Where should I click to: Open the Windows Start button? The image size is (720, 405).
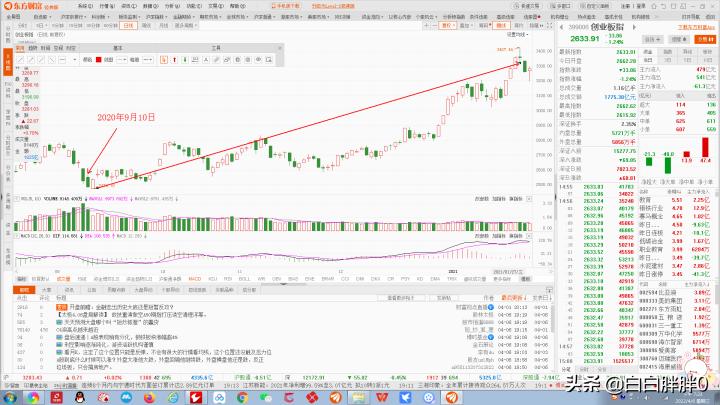pyautogui.click(x=10, y=397)
